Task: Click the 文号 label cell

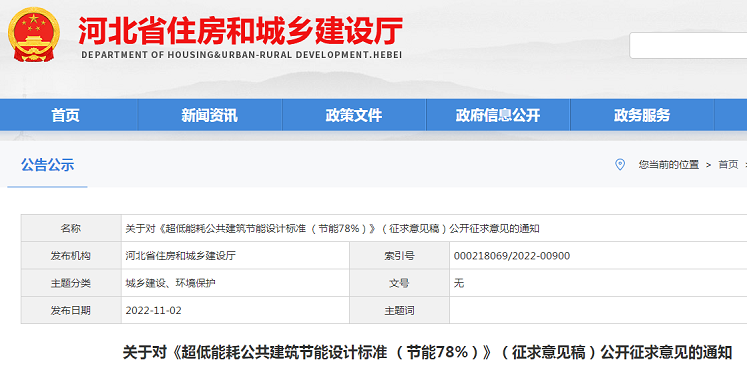Action: click(399, 284)
